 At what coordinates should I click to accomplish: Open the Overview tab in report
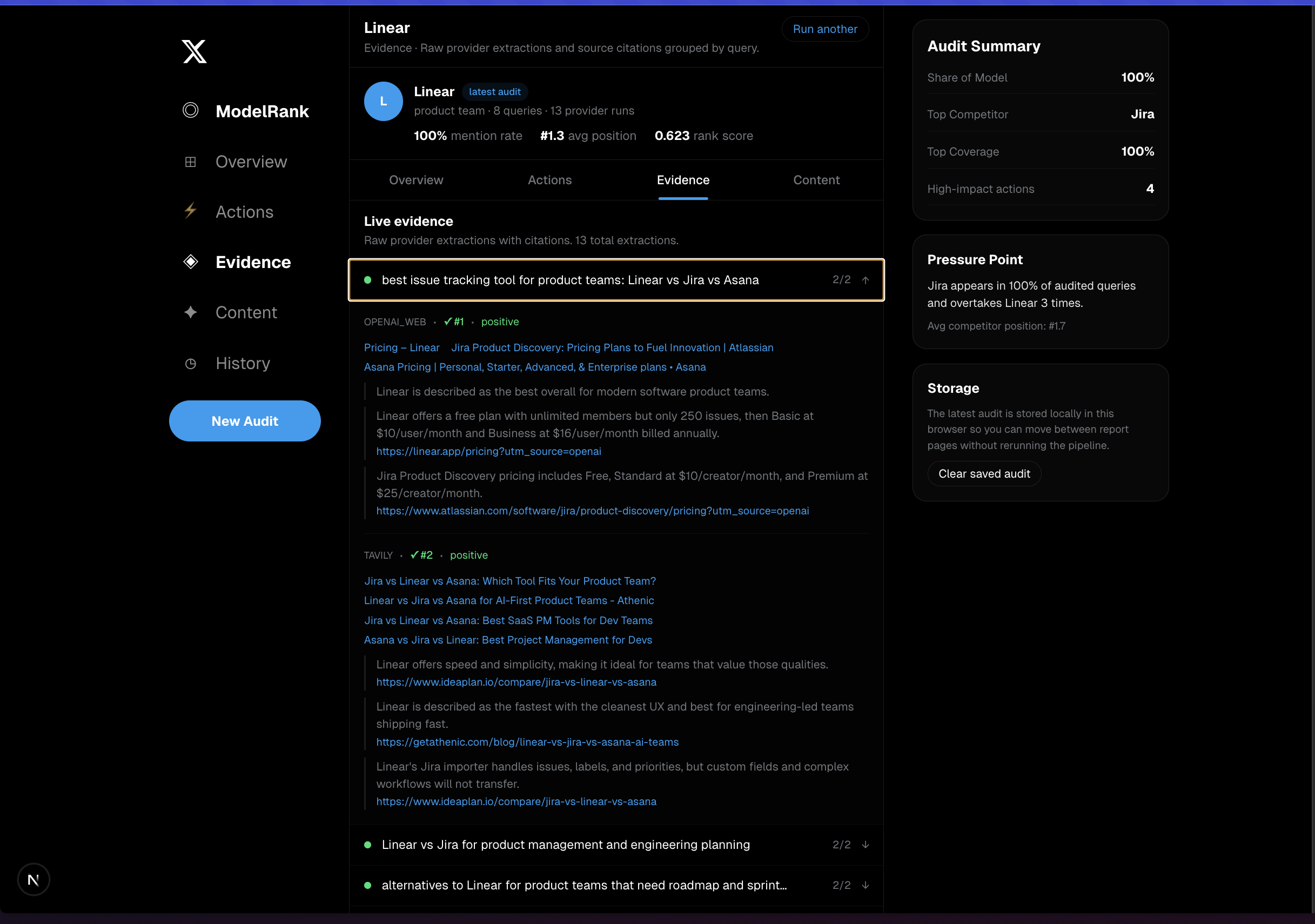click(x=416, y=180)
